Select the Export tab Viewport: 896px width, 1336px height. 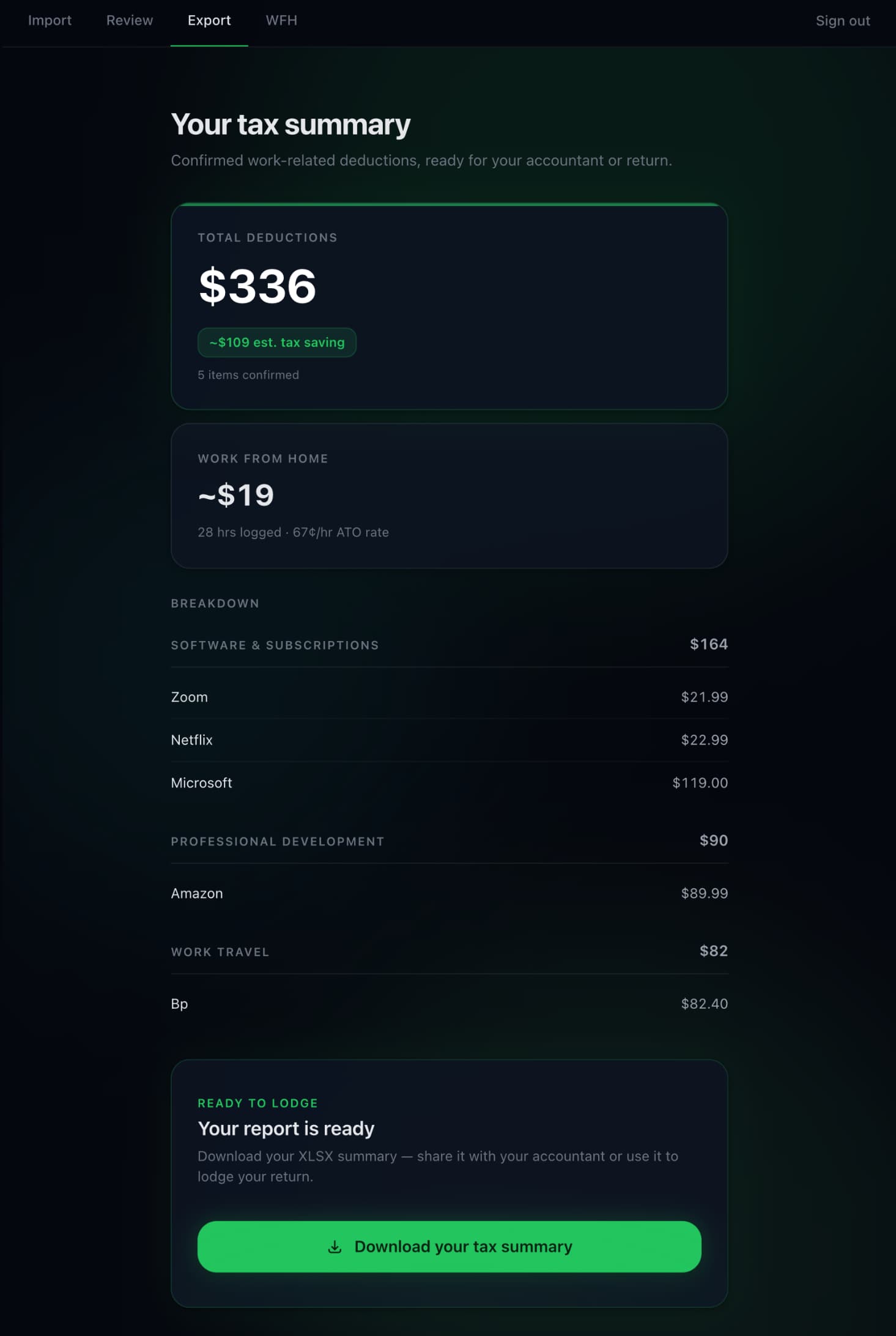[x=209, y=20]
